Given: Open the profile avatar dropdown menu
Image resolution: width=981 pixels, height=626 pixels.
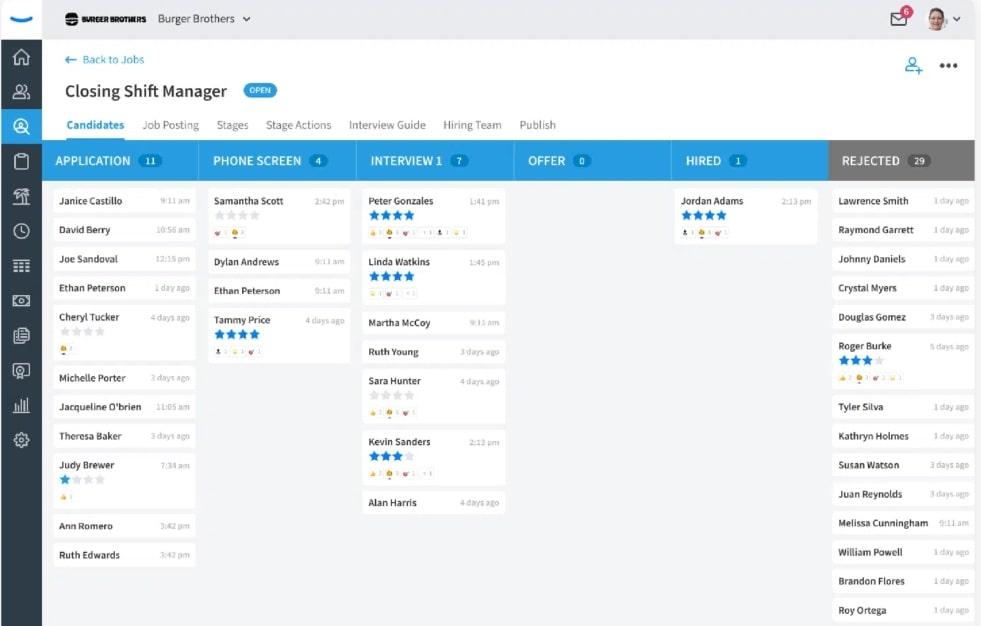Looking at the screenshot, I should pos(937,18).
